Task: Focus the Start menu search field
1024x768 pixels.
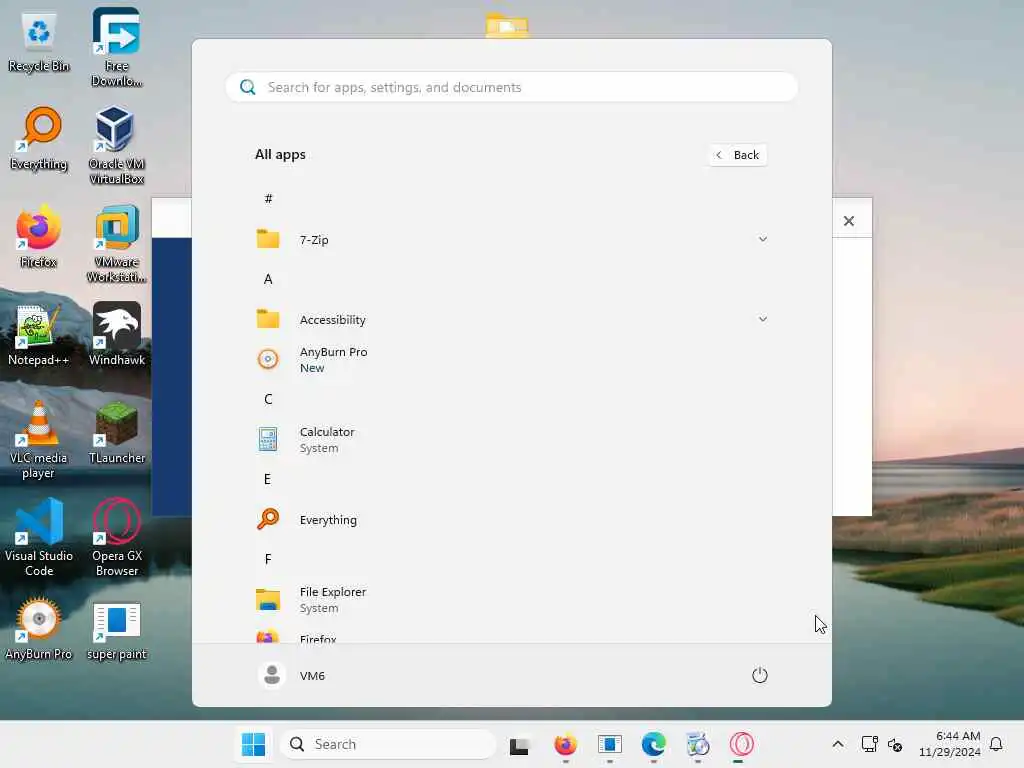Action: (511, 87)
